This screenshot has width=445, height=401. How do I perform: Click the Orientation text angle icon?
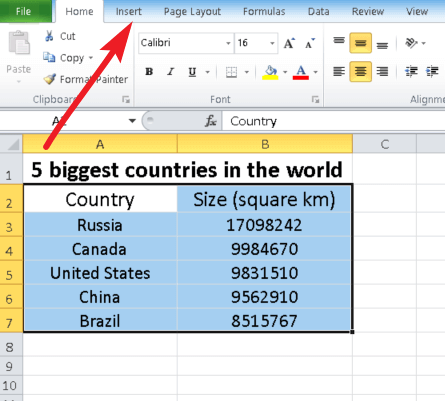411,43
